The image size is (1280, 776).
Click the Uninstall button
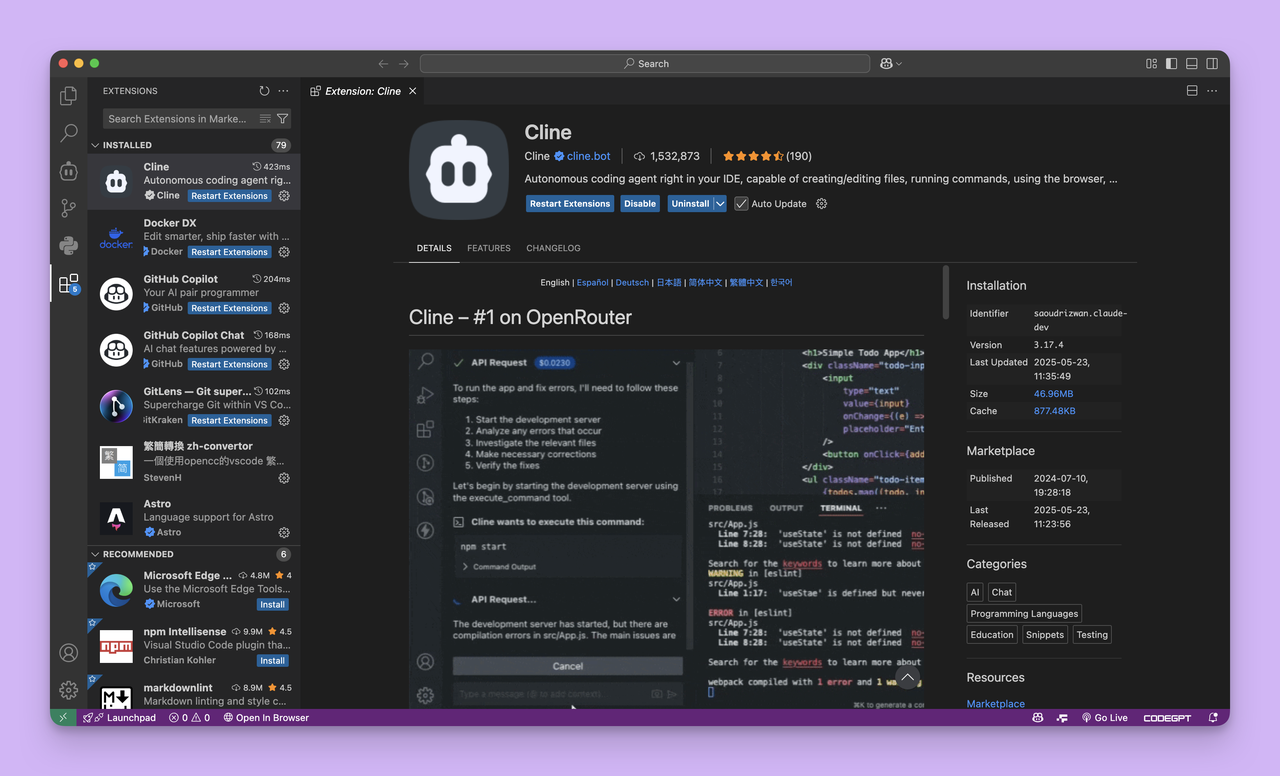click(690, 204)
